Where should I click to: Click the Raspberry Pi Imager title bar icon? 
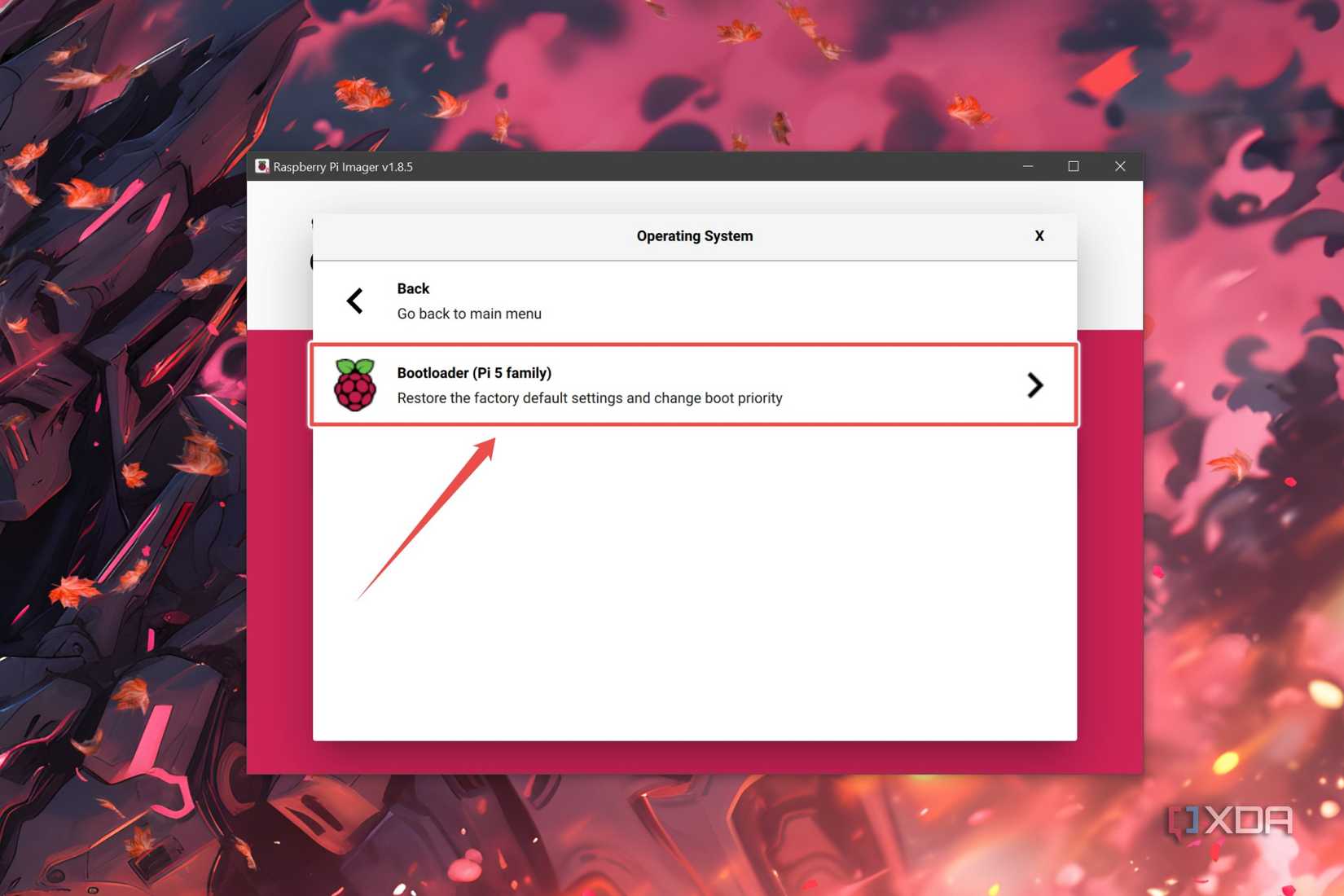tap(262, 166)
